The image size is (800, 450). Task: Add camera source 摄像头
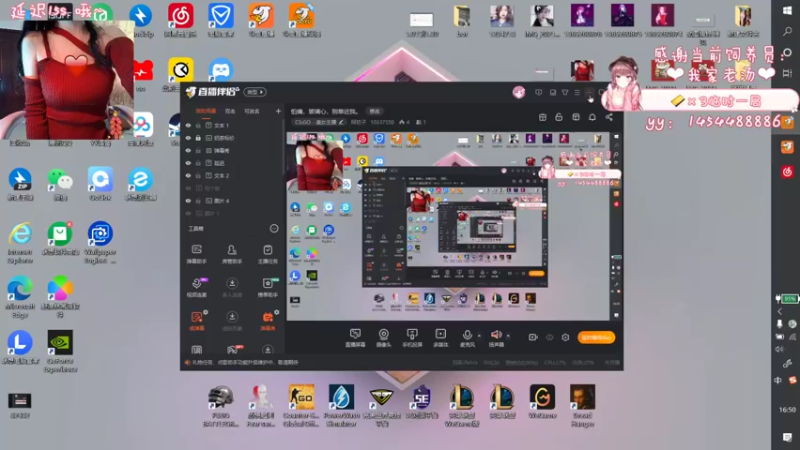coord(383,338)
